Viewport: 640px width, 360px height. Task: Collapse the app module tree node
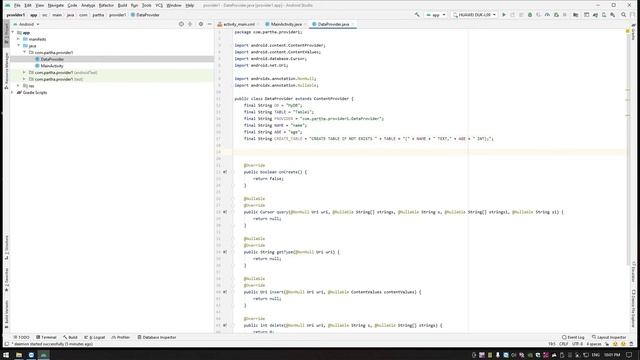pos(13,32)
